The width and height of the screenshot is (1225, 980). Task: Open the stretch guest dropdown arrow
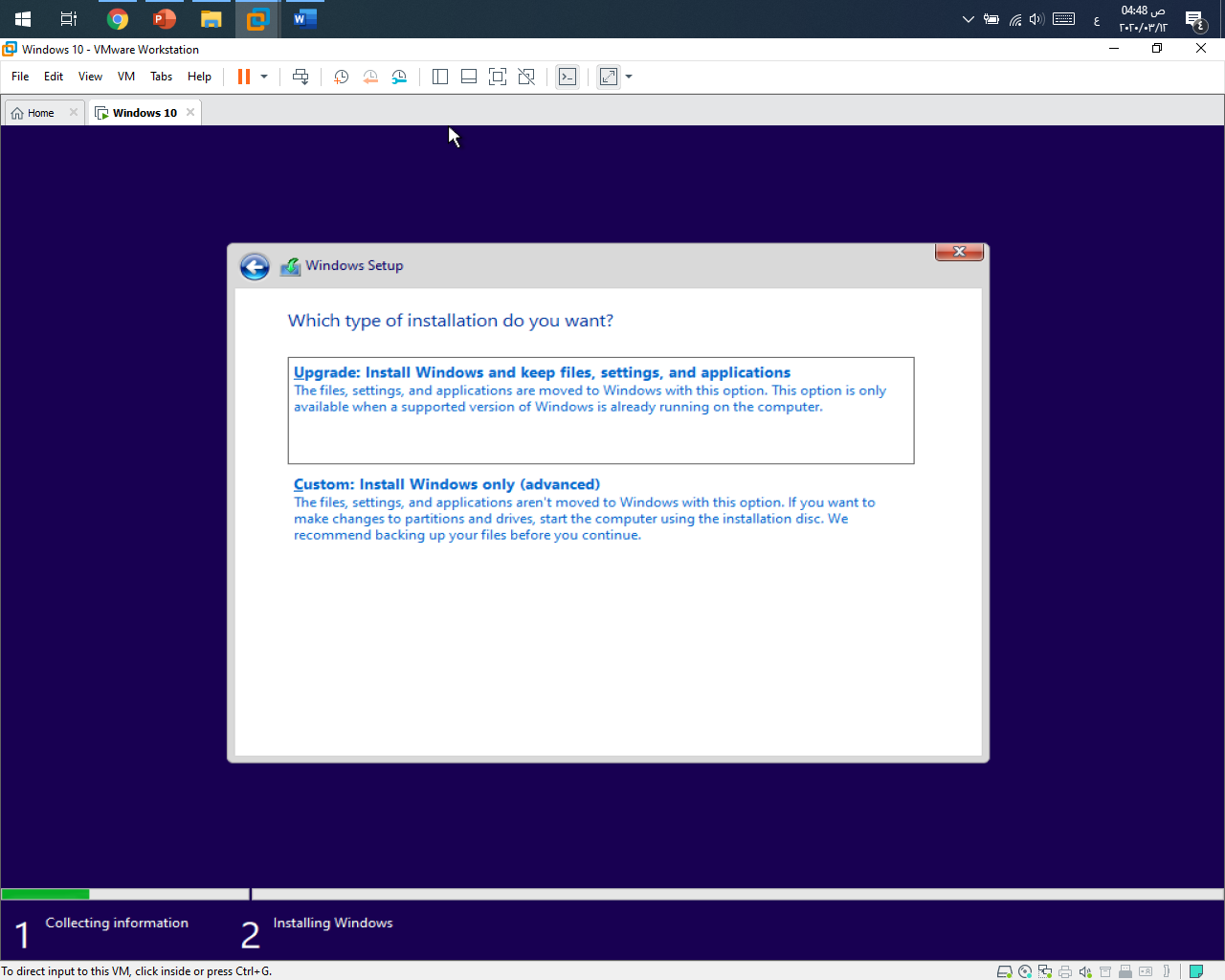[x=629, y=77]
